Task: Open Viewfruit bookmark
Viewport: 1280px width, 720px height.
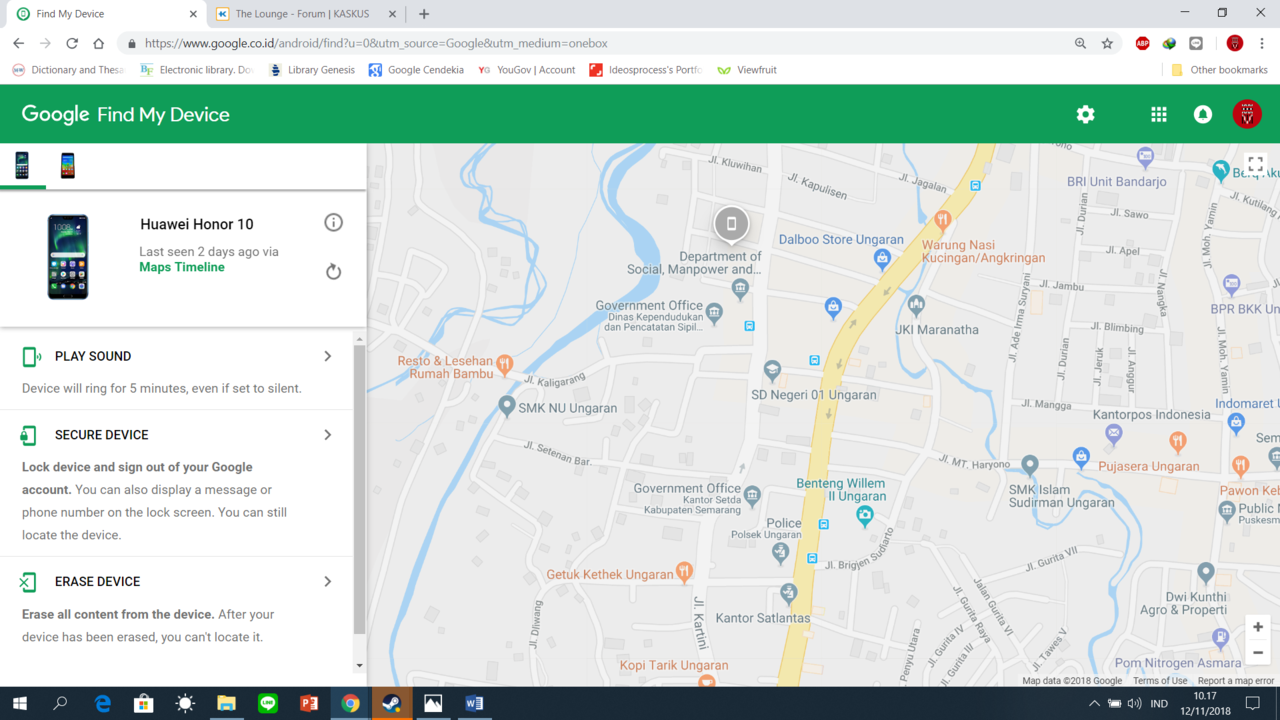Action: (x=746, y=70)
